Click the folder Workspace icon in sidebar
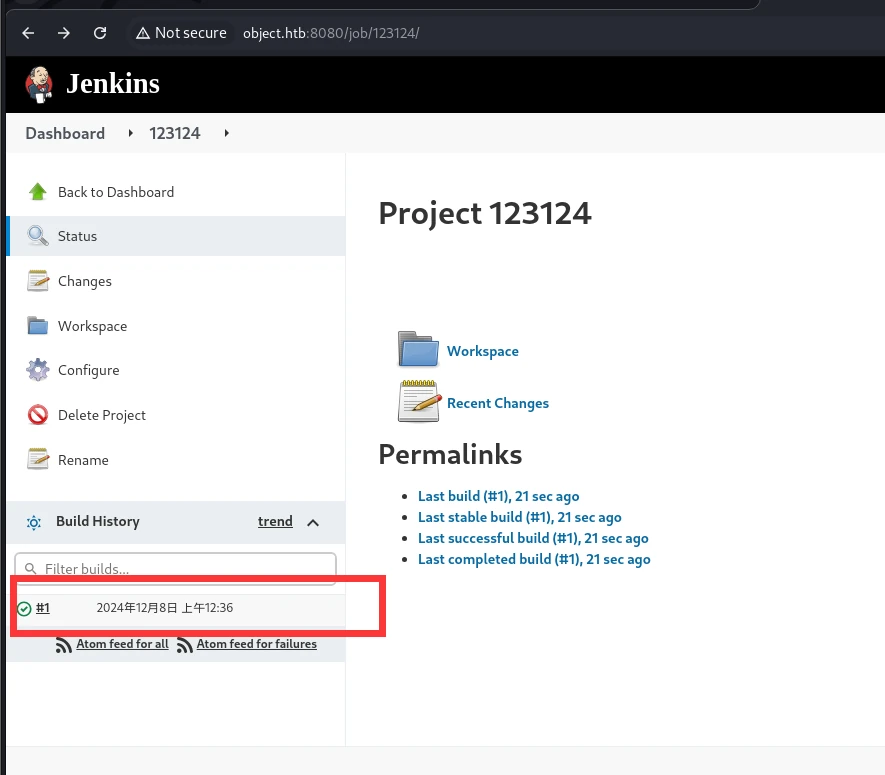 38,326
